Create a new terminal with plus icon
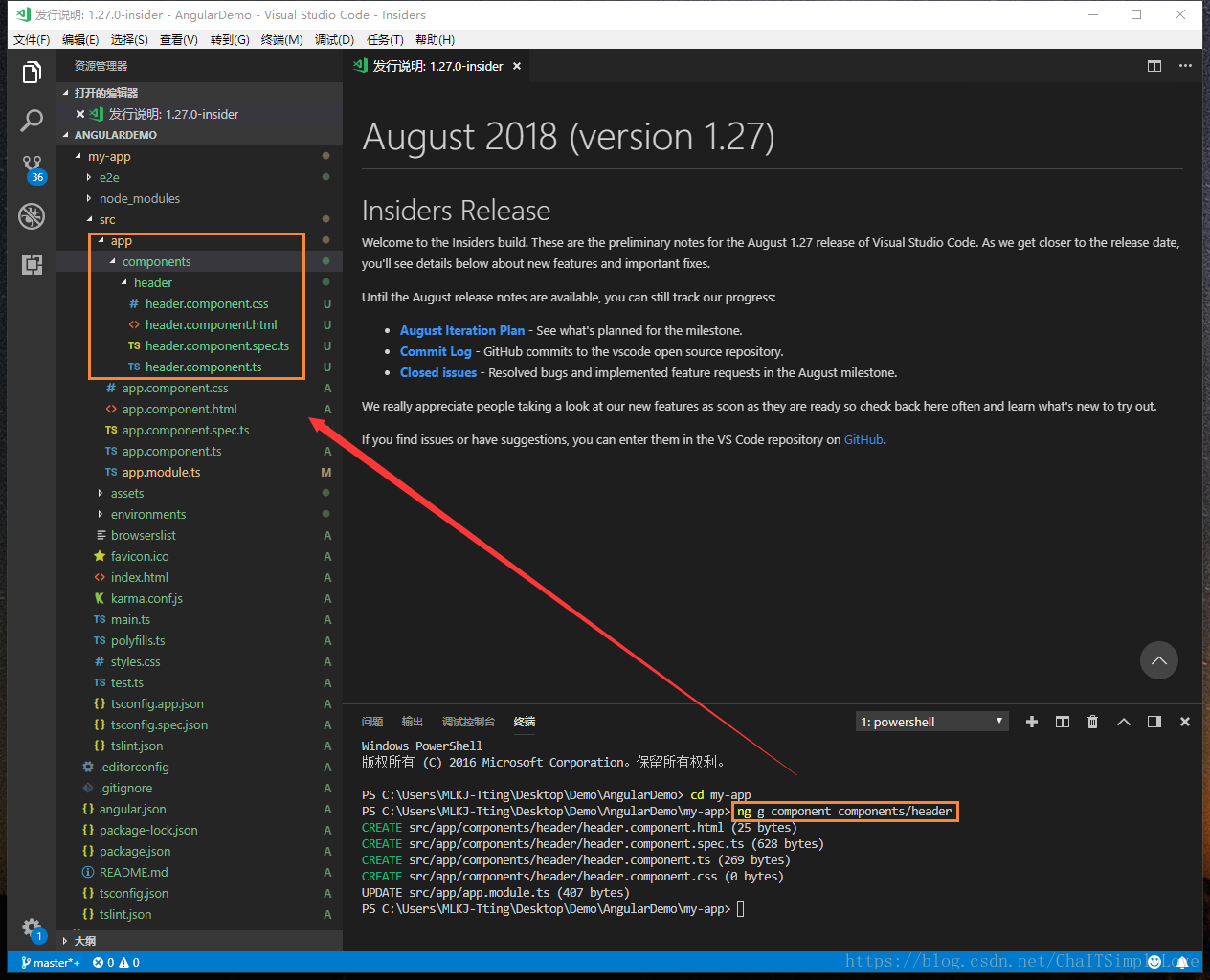The image size is (1210, 980). tap(1032, 722)
